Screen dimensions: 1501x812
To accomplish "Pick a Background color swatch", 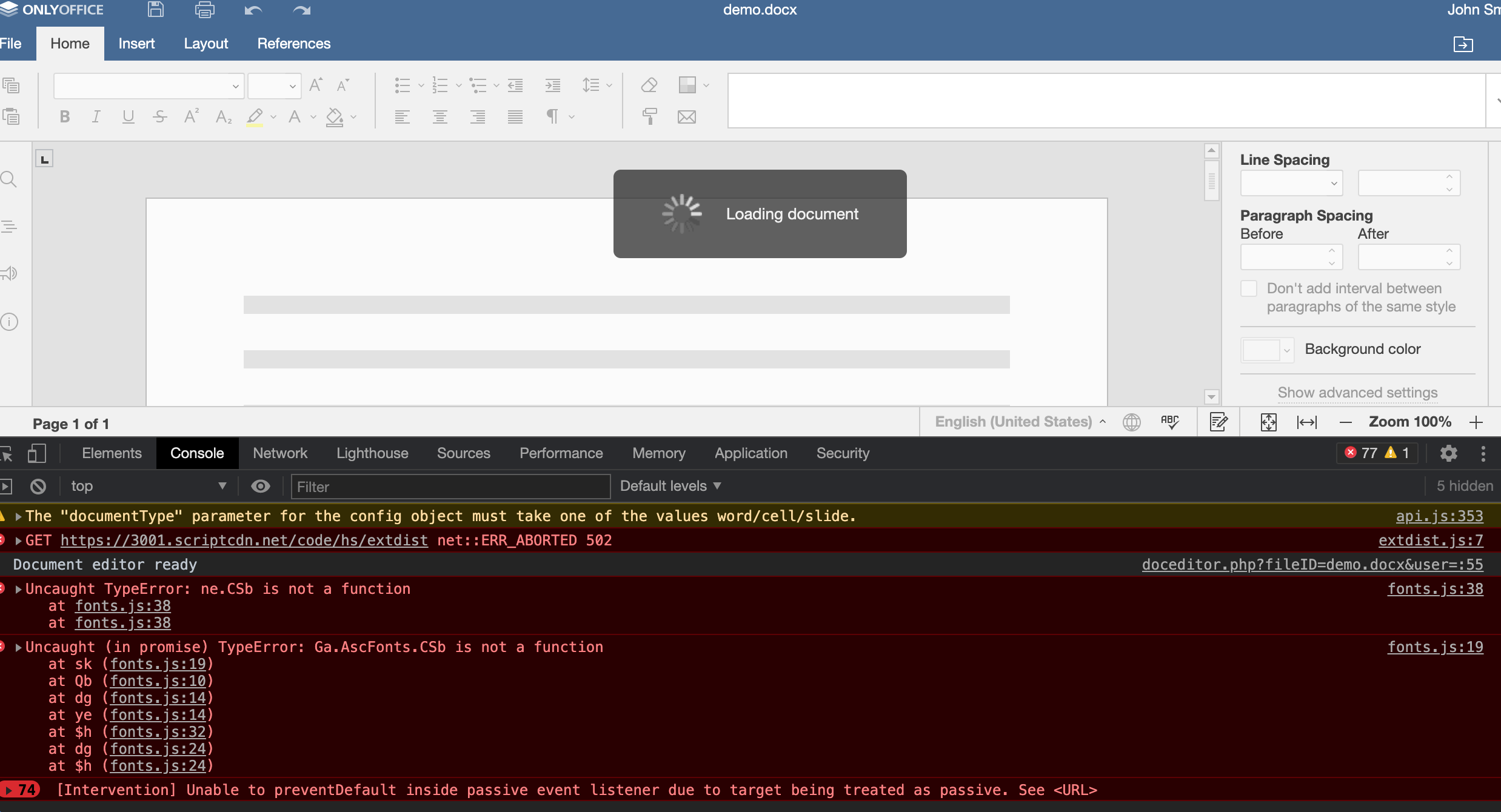I will (x=1263, y=350).
